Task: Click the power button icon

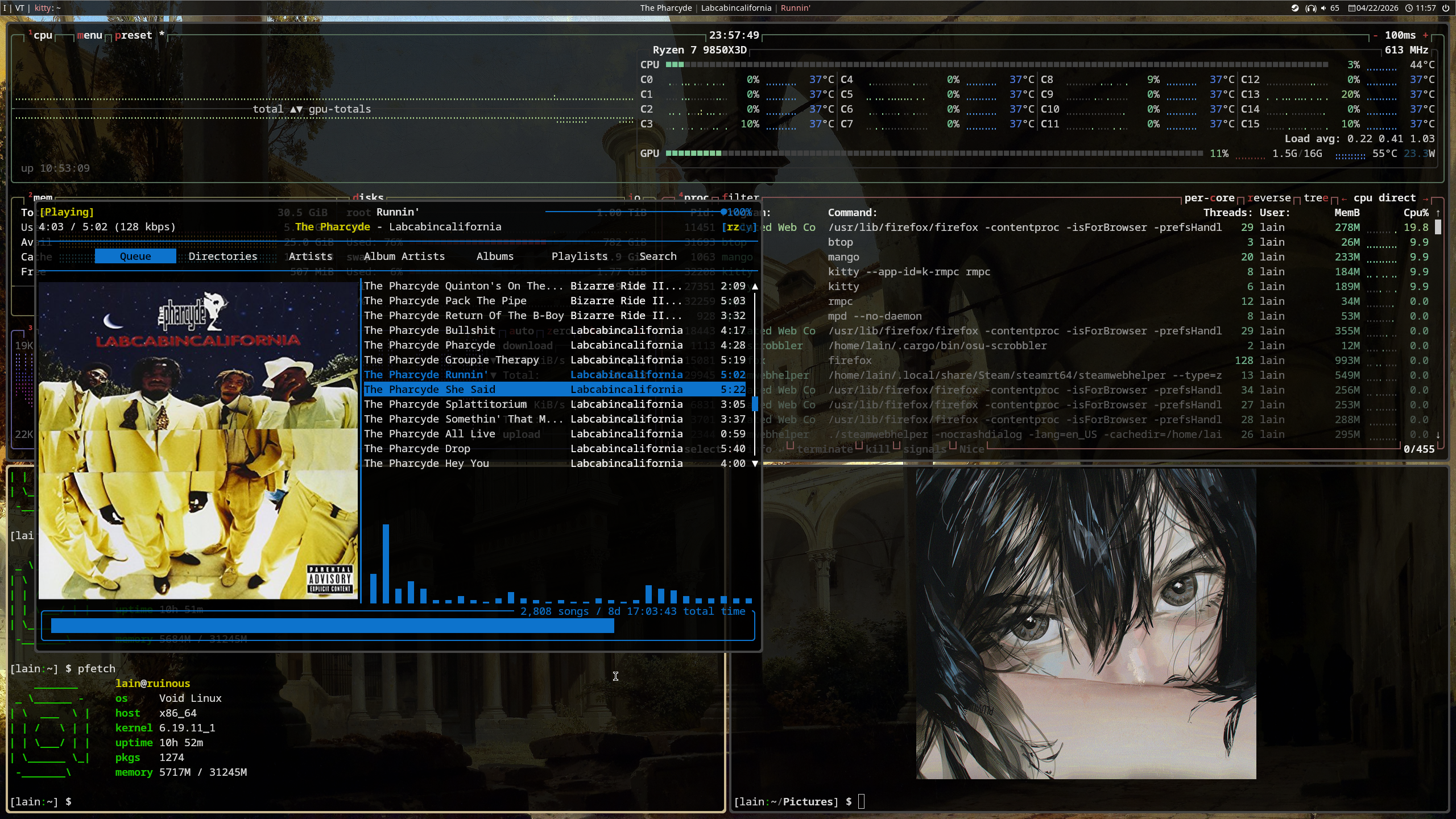Action: [x=1445, y=8]
